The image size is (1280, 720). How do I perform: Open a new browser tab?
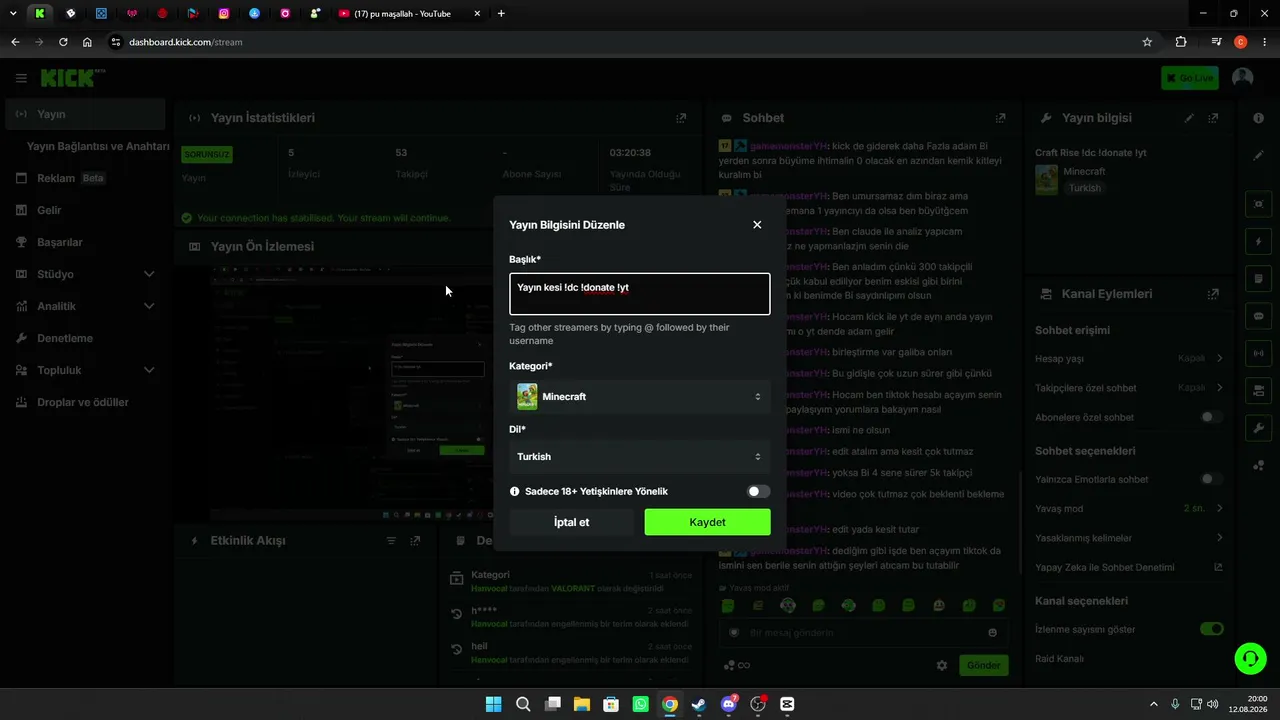coord(501,14)
